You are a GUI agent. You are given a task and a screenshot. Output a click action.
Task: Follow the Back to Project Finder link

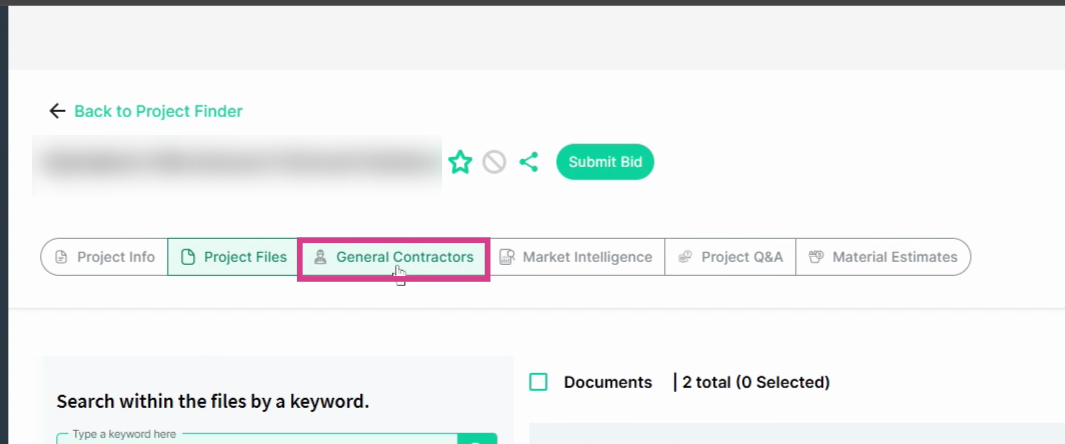pos(158,111)
